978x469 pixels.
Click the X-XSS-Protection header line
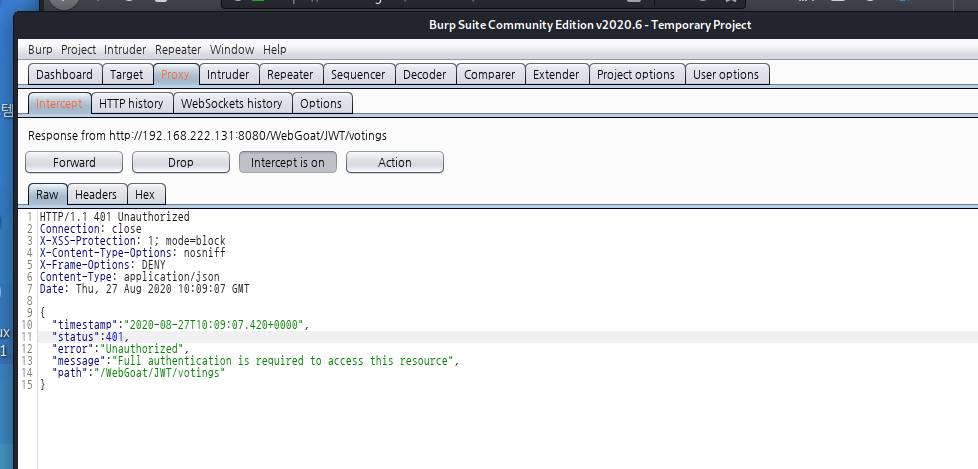click(x=132, y=241)
